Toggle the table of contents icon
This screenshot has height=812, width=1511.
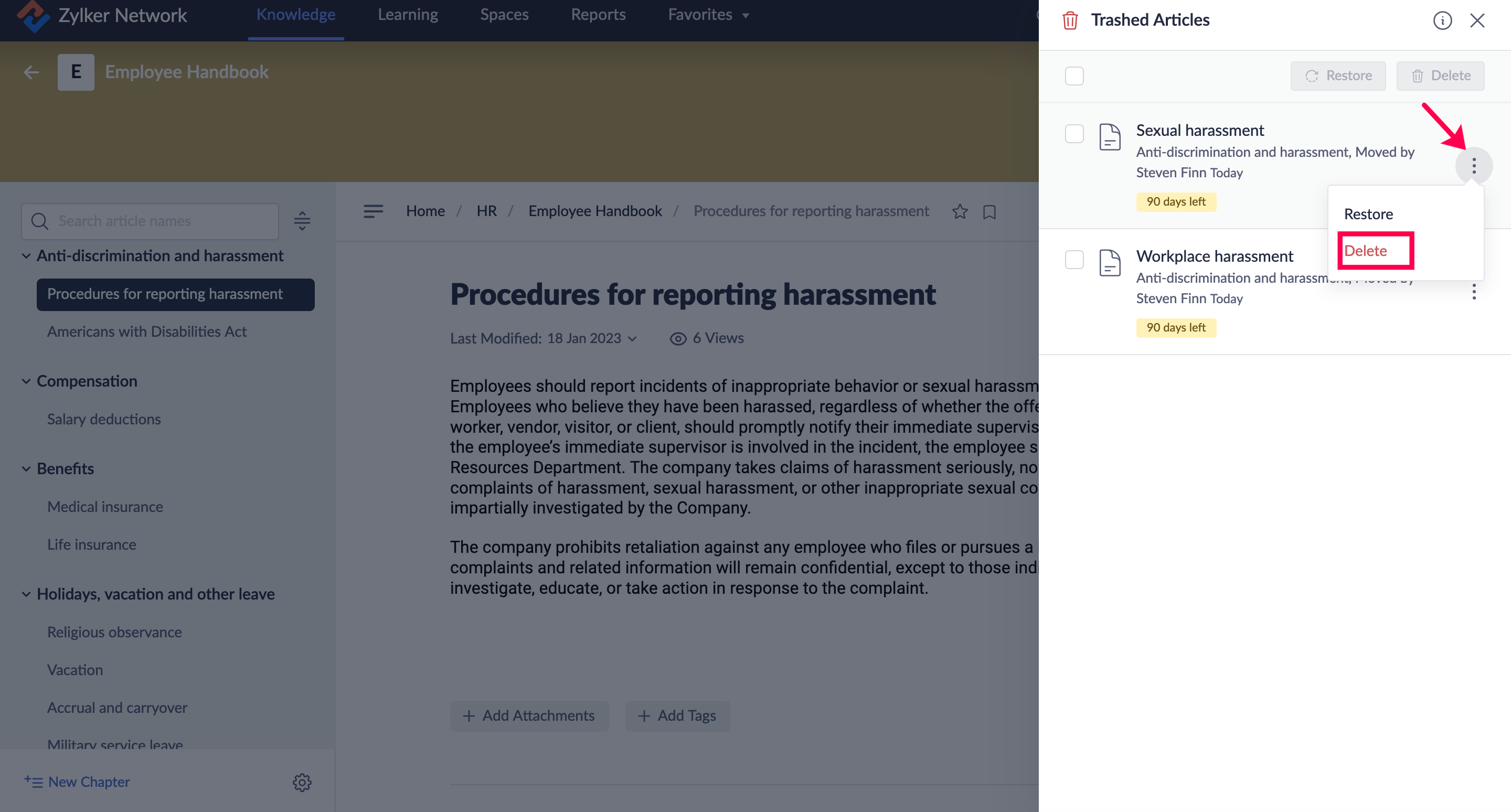373,211
